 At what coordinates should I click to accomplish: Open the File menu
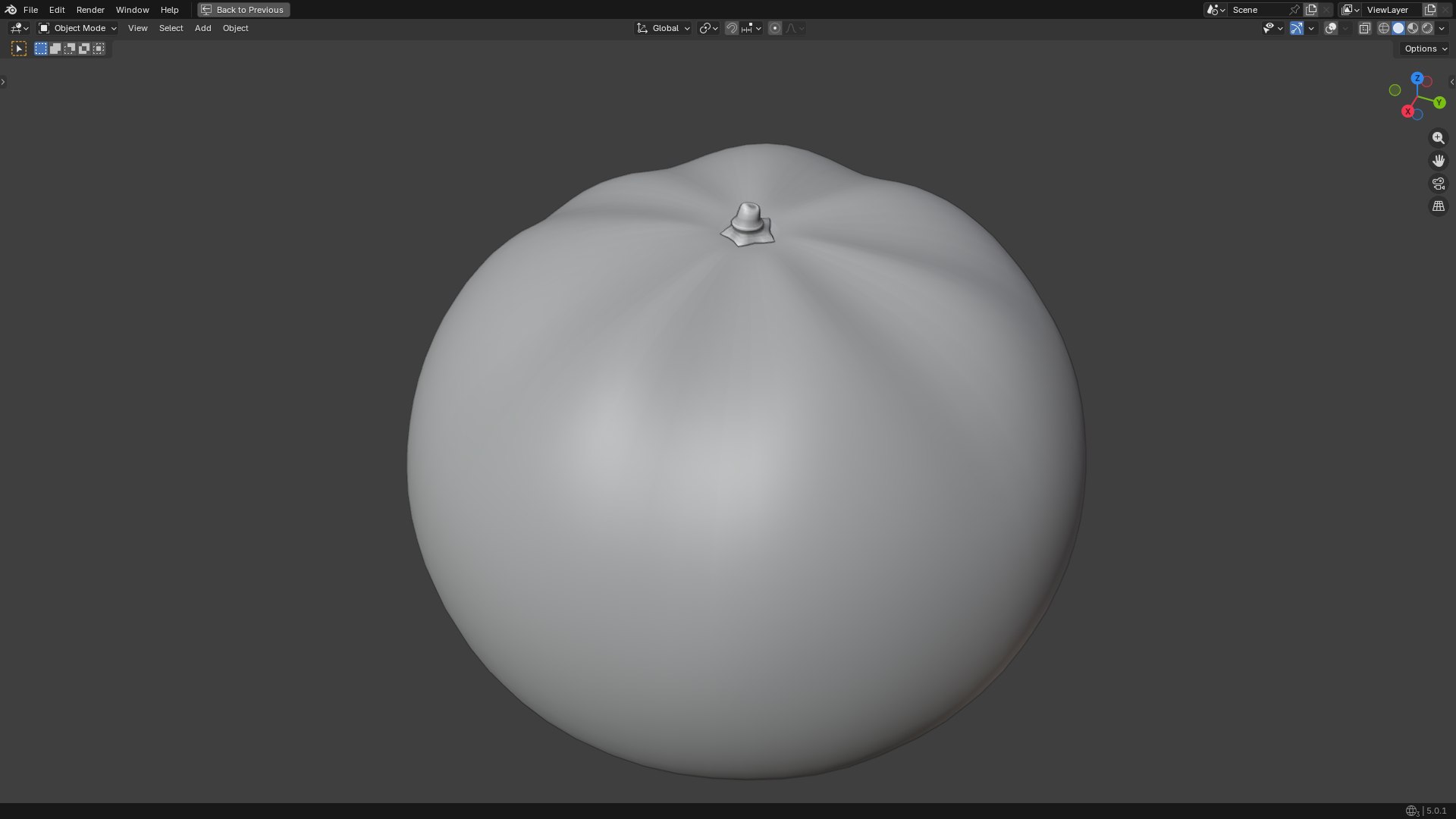(x=30, y=10)
